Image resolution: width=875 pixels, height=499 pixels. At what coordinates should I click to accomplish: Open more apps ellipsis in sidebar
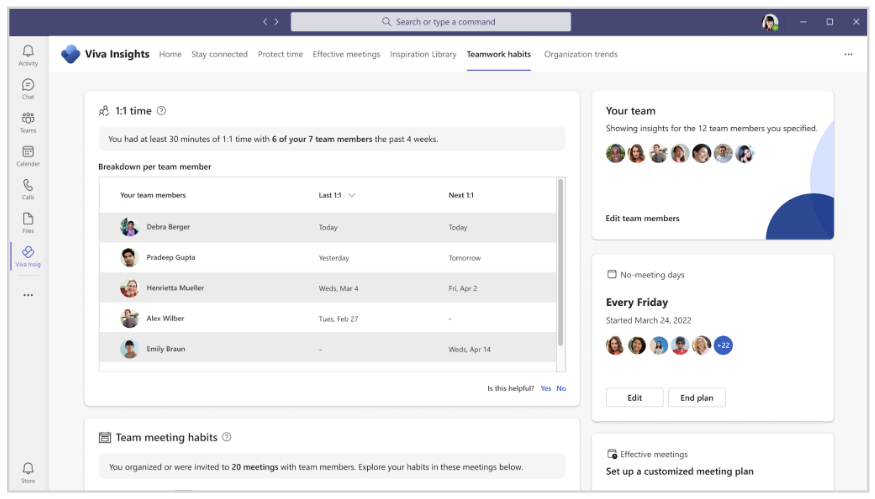coord(28,295)
